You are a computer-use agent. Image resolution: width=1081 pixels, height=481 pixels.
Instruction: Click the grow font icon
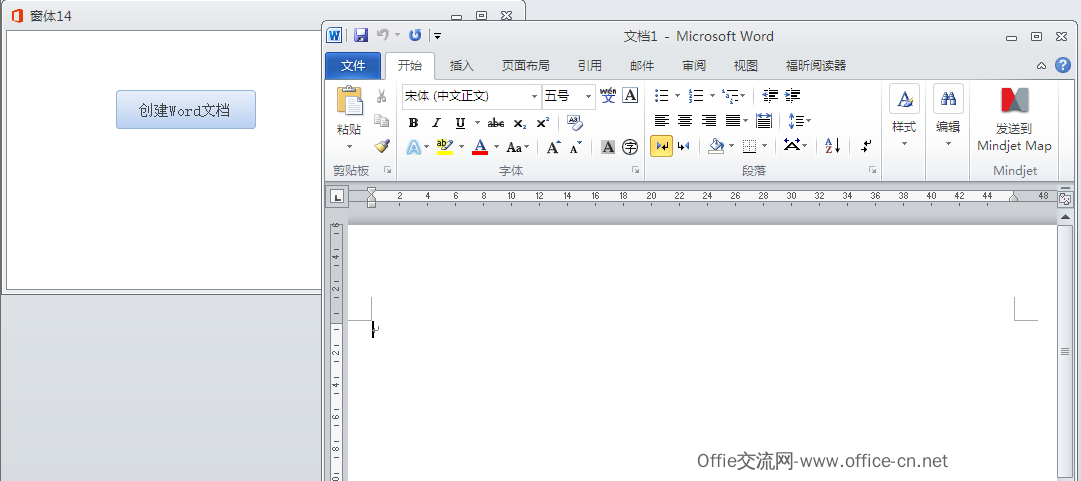tap(554, 147)
